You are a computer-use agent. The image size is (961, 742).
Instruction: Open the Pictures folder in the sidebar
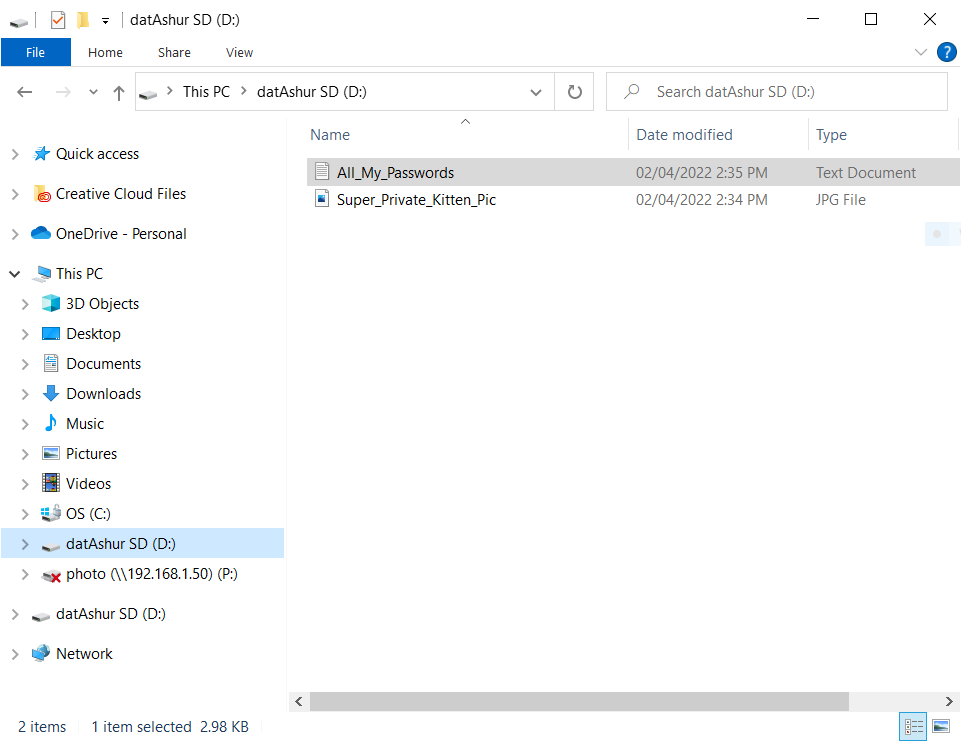point(91,453)
